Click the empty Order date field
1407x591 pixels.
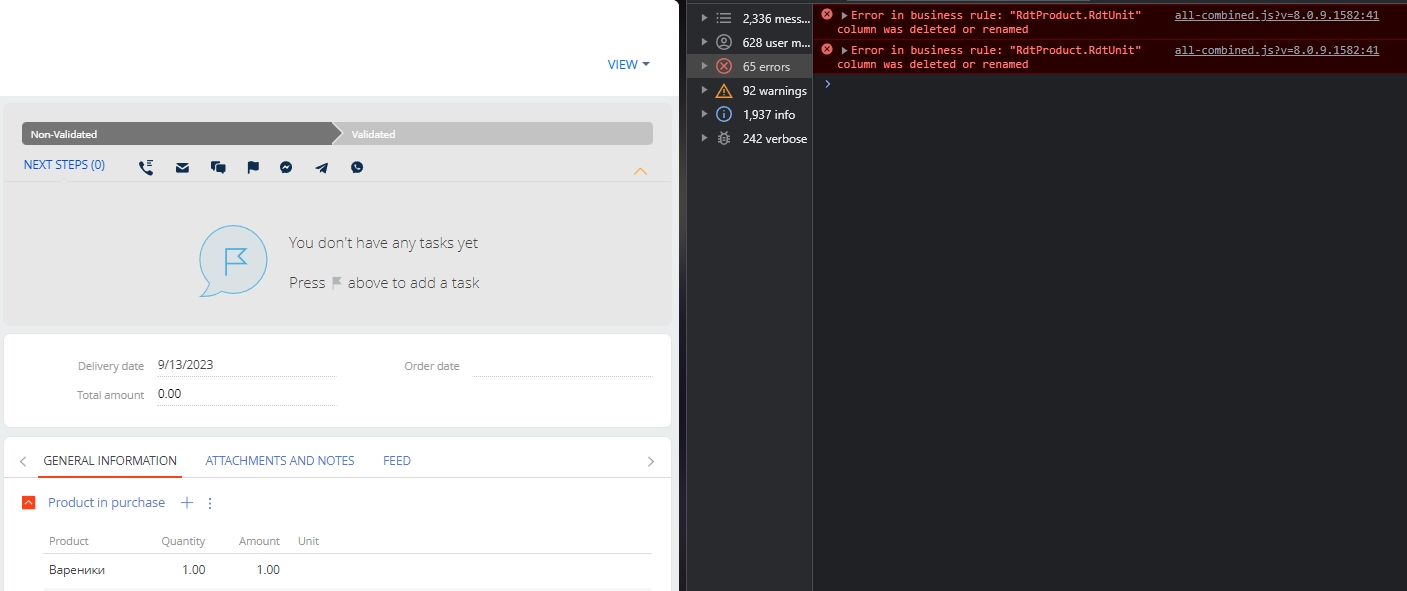(562, 366)
